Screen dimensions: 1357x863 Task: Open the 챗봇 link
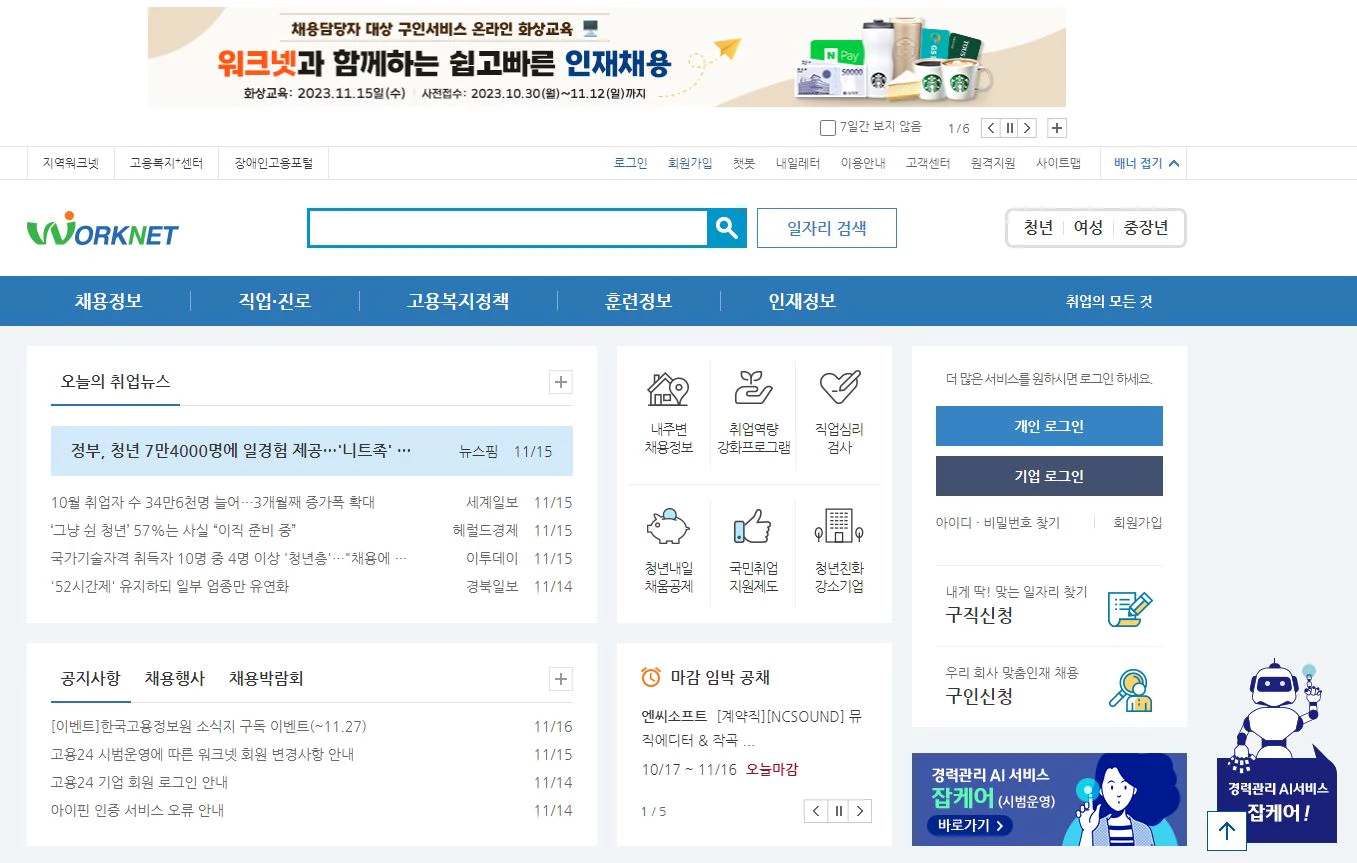tap(744, 163)
